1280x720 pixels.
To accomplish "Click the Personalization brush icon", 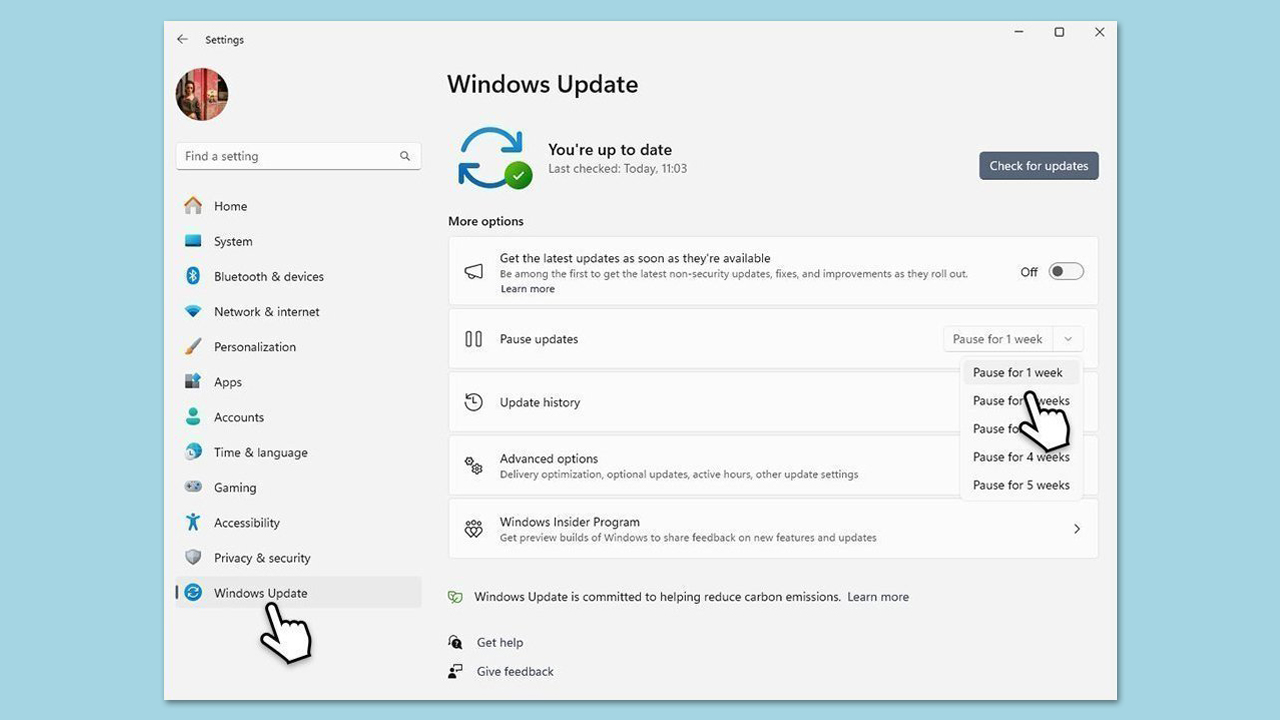I will pos(193,346).
